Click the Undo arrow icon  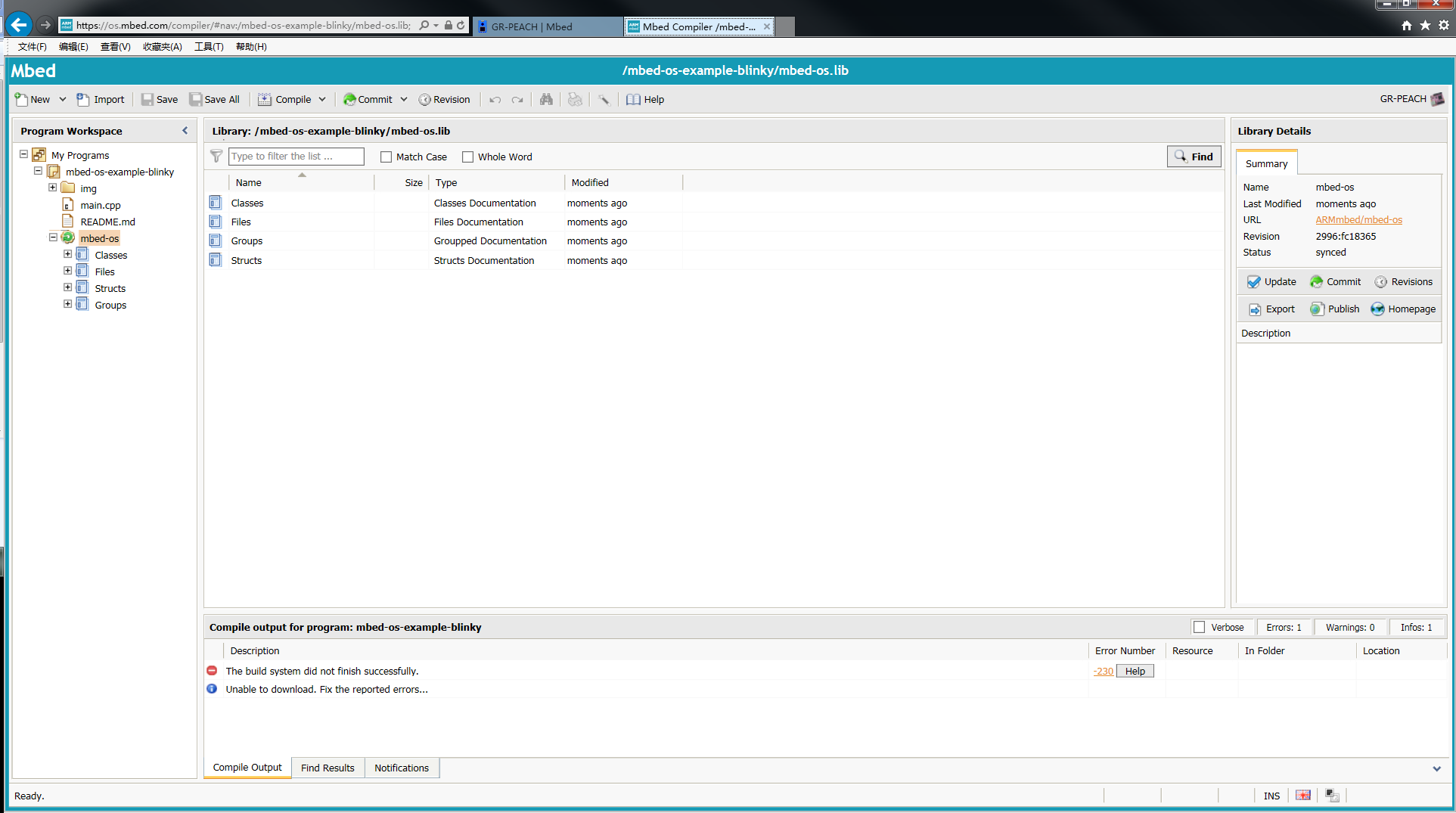[495, 100]
